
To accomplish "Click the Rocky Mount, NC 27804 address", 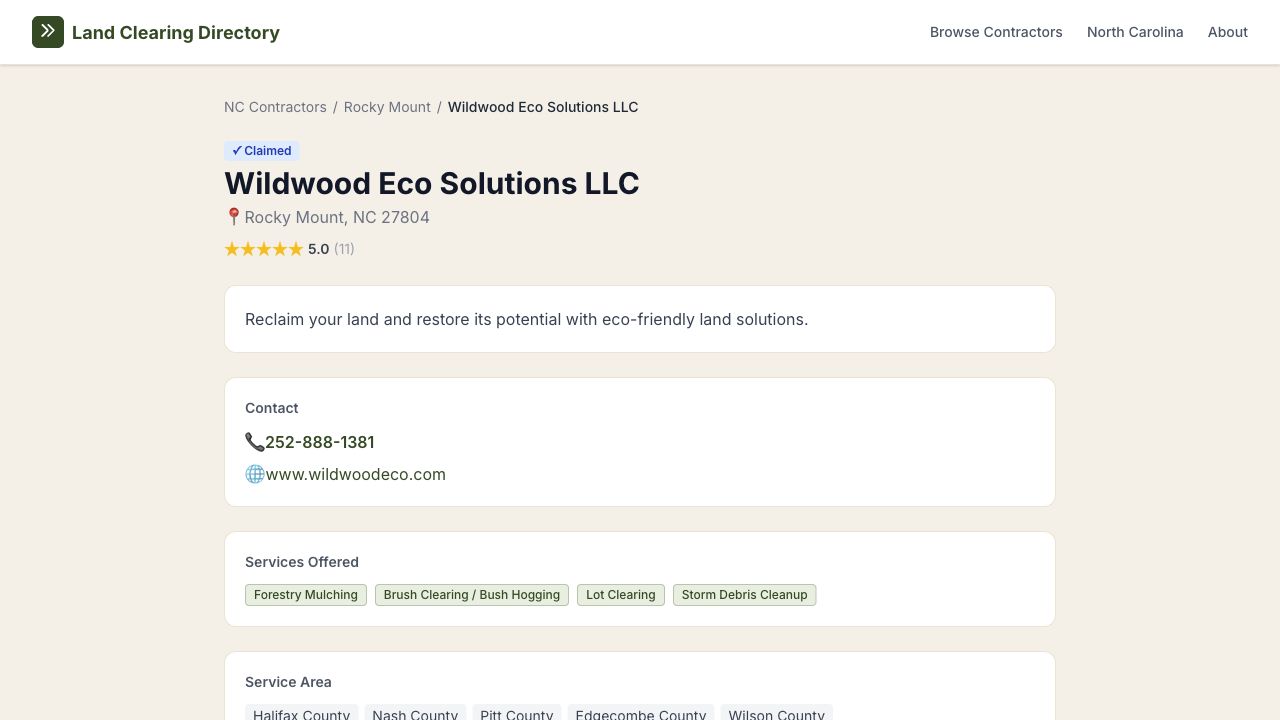I will coord(337,217).
